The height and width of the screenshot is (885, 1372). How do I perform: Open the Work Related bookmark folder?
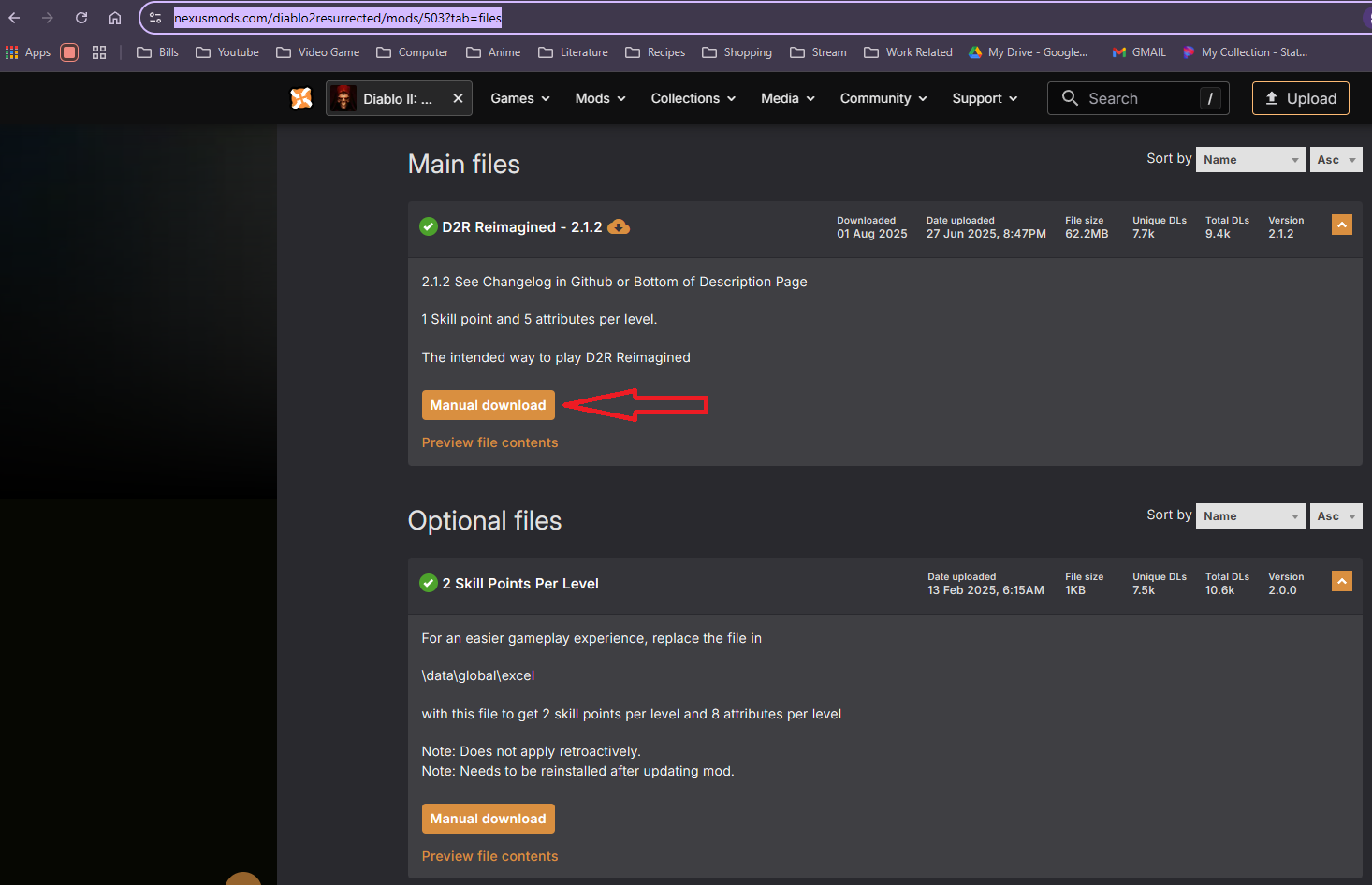click(908, 52)
